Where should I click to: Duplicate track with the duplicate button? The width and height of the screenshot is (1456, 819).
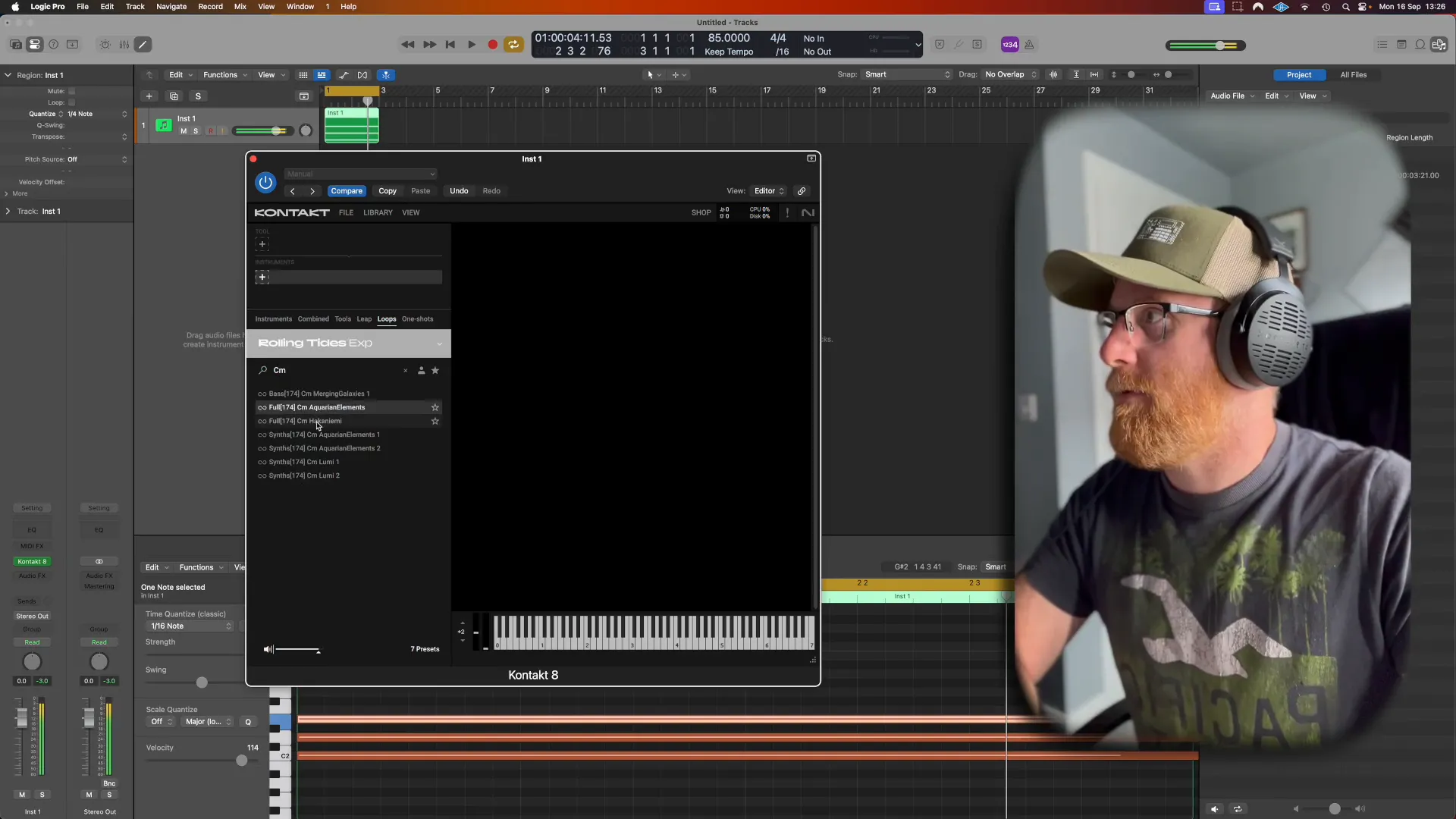174,96
